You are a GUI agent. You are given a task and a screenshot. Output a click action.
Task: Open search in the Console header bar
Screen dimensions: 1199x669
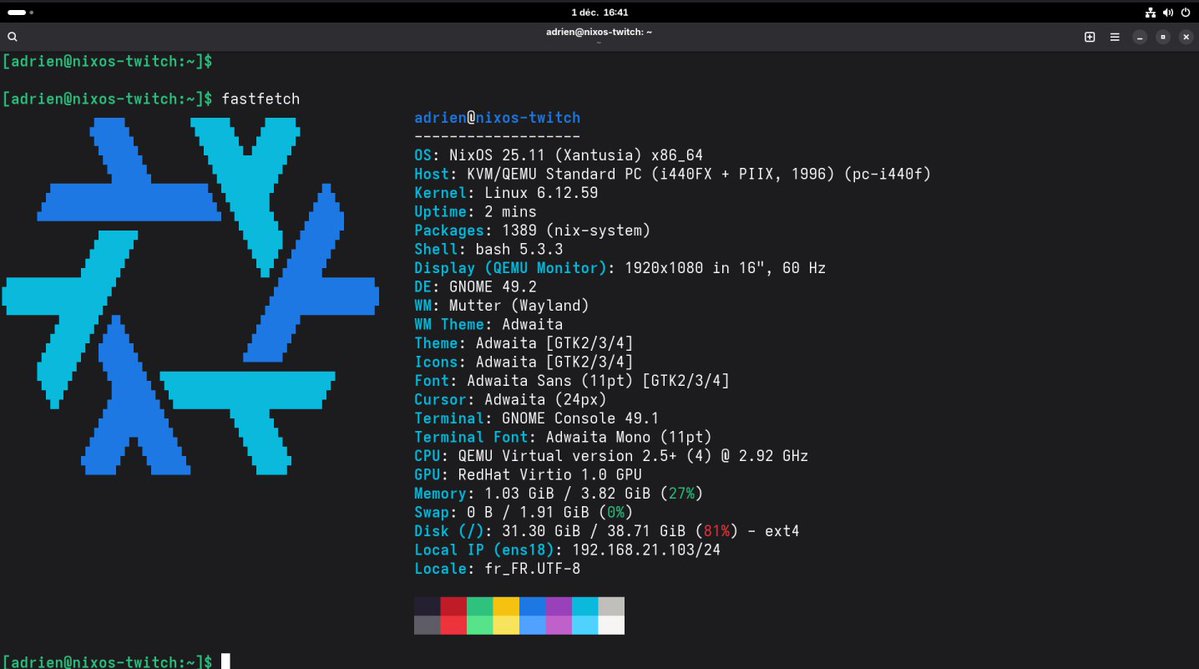[x=12, y=36]
